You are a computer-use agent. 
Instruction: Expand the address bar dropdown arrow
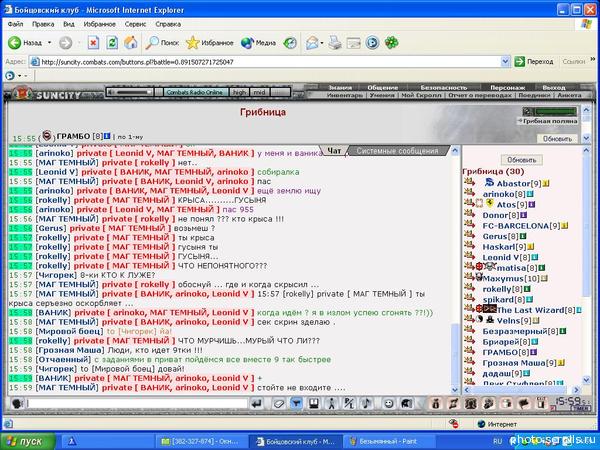coord(505,62)
